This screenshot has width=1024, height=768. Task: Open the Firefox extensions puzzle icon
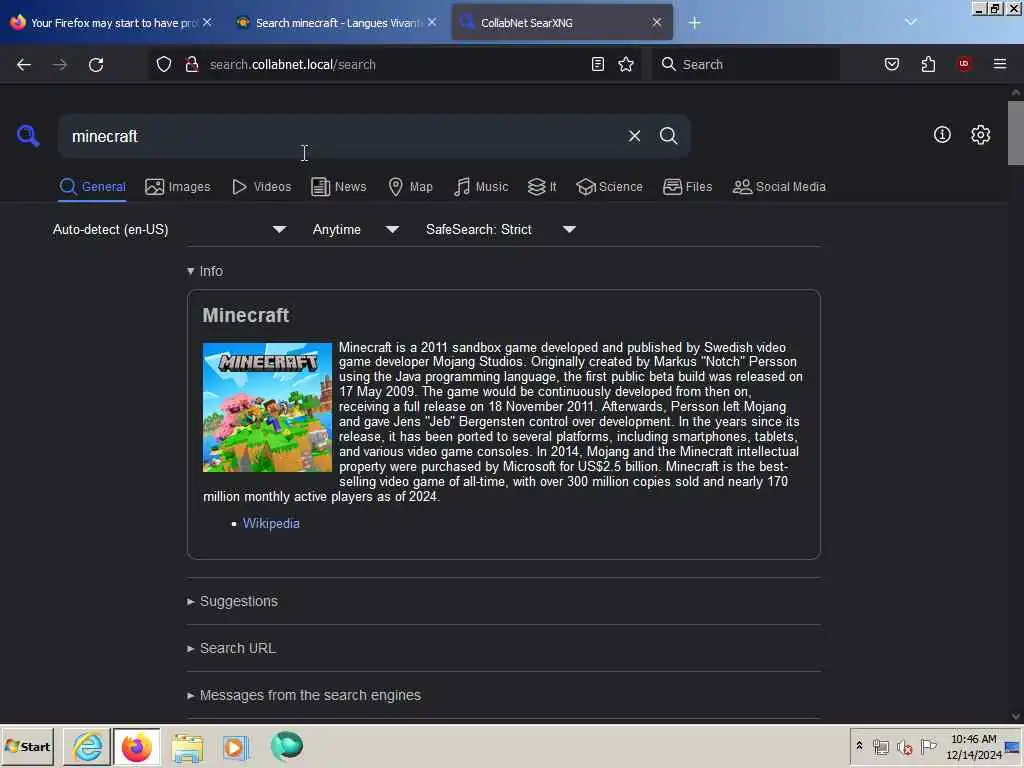(x=928, y=64)
